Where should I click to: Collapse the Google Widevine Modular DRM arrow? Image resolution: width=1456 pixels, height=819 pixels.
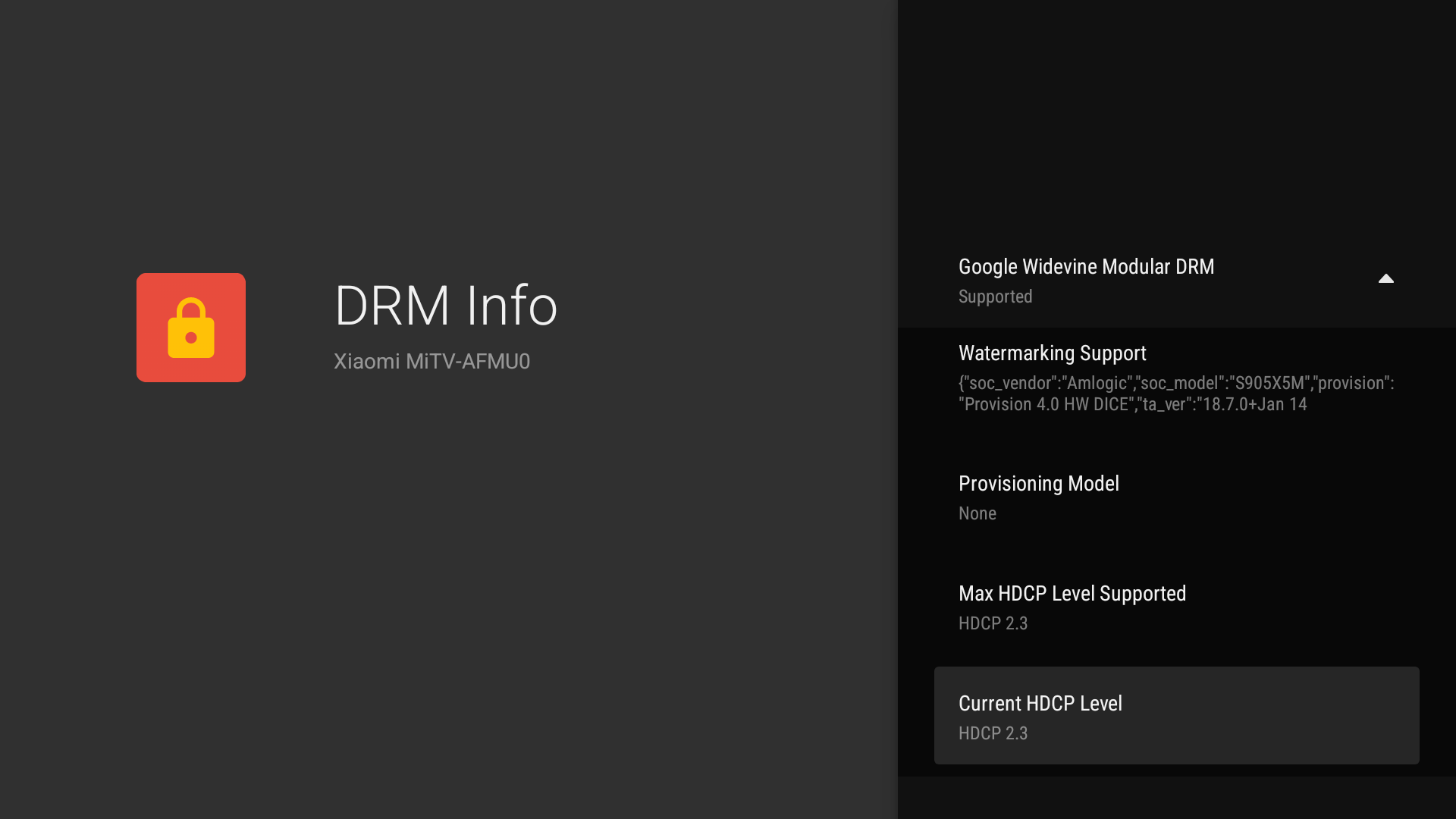pyautogui.click(x=1385, y=279)
